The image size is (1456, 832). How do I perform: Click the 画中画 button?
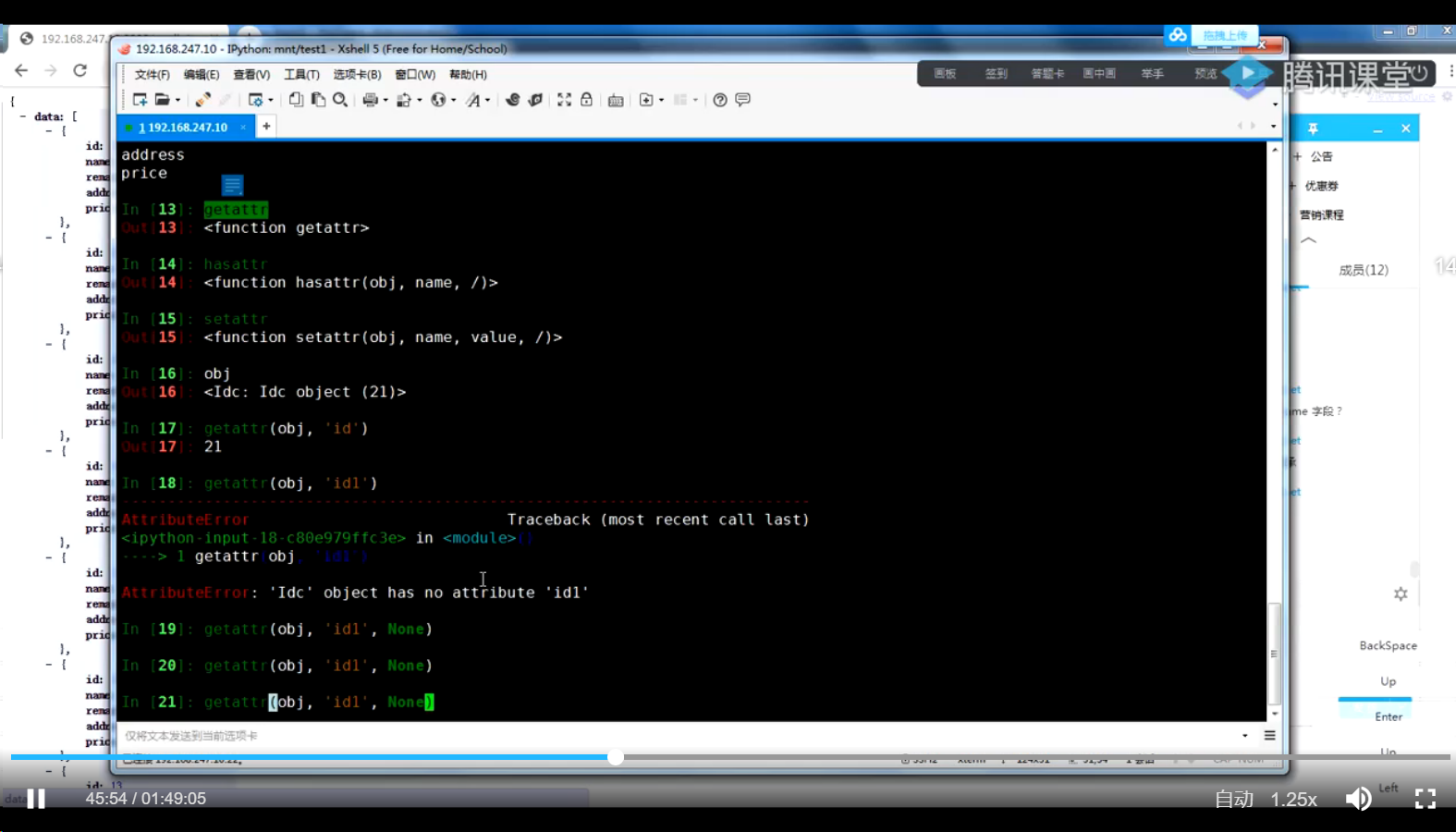point(1099,74)
